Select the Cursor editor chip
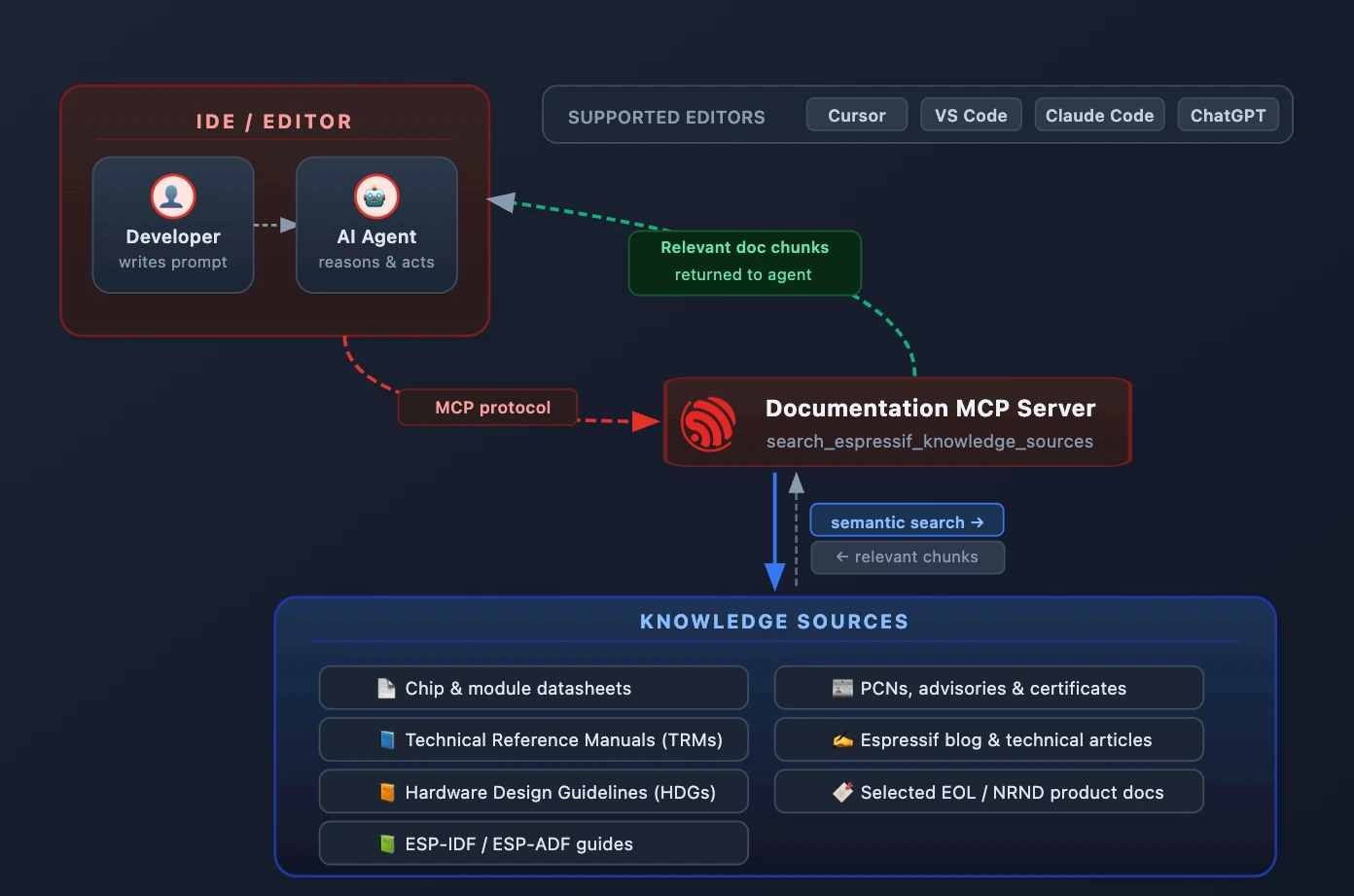The width and height of the screenshot is (1354, 896). [x=857, y=115]
